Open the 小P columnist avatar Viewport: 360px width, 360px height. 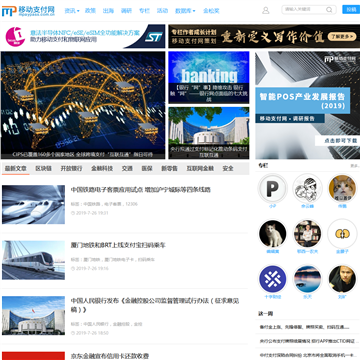(272, 189)
